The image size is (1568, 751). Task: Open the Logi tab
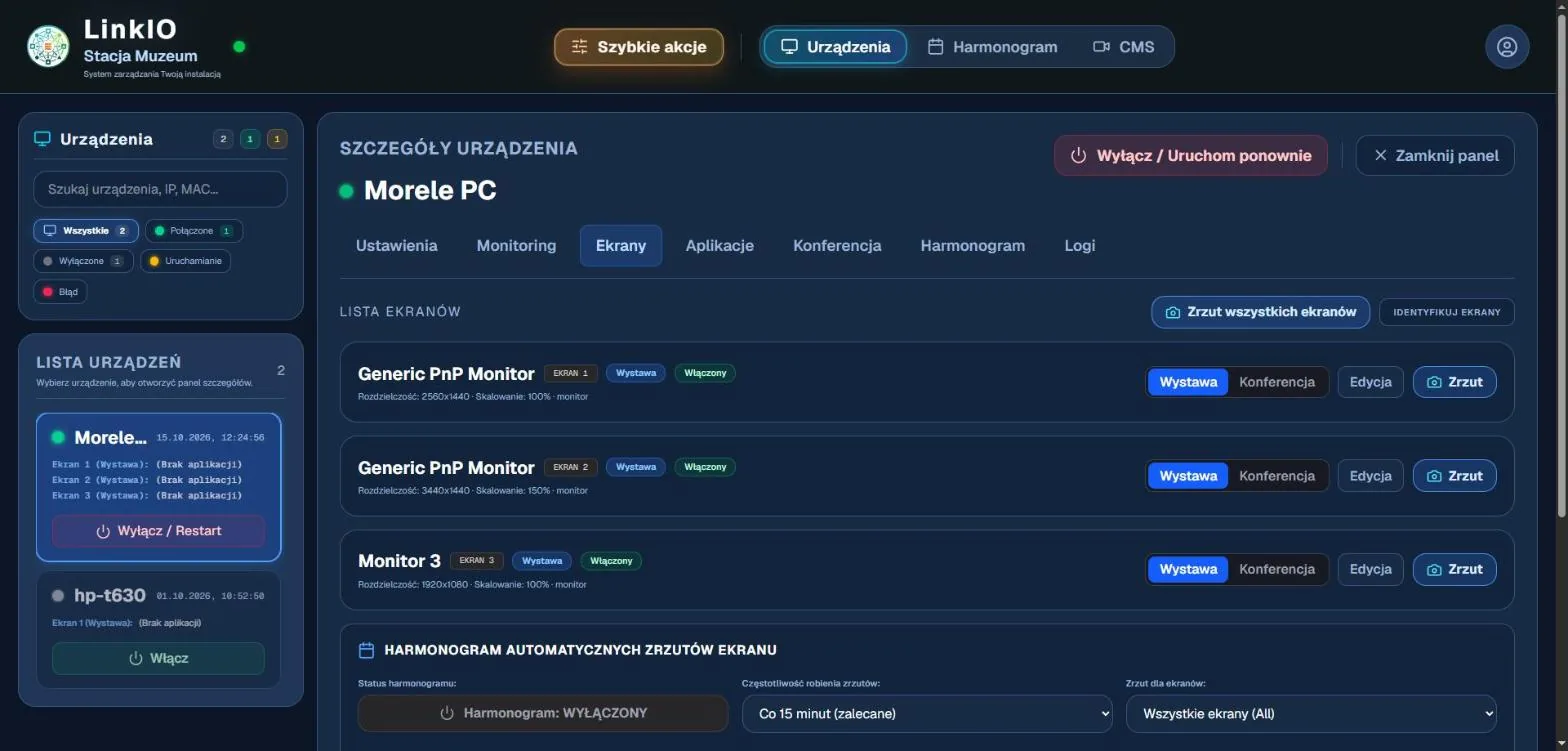tap(1080, 246)
